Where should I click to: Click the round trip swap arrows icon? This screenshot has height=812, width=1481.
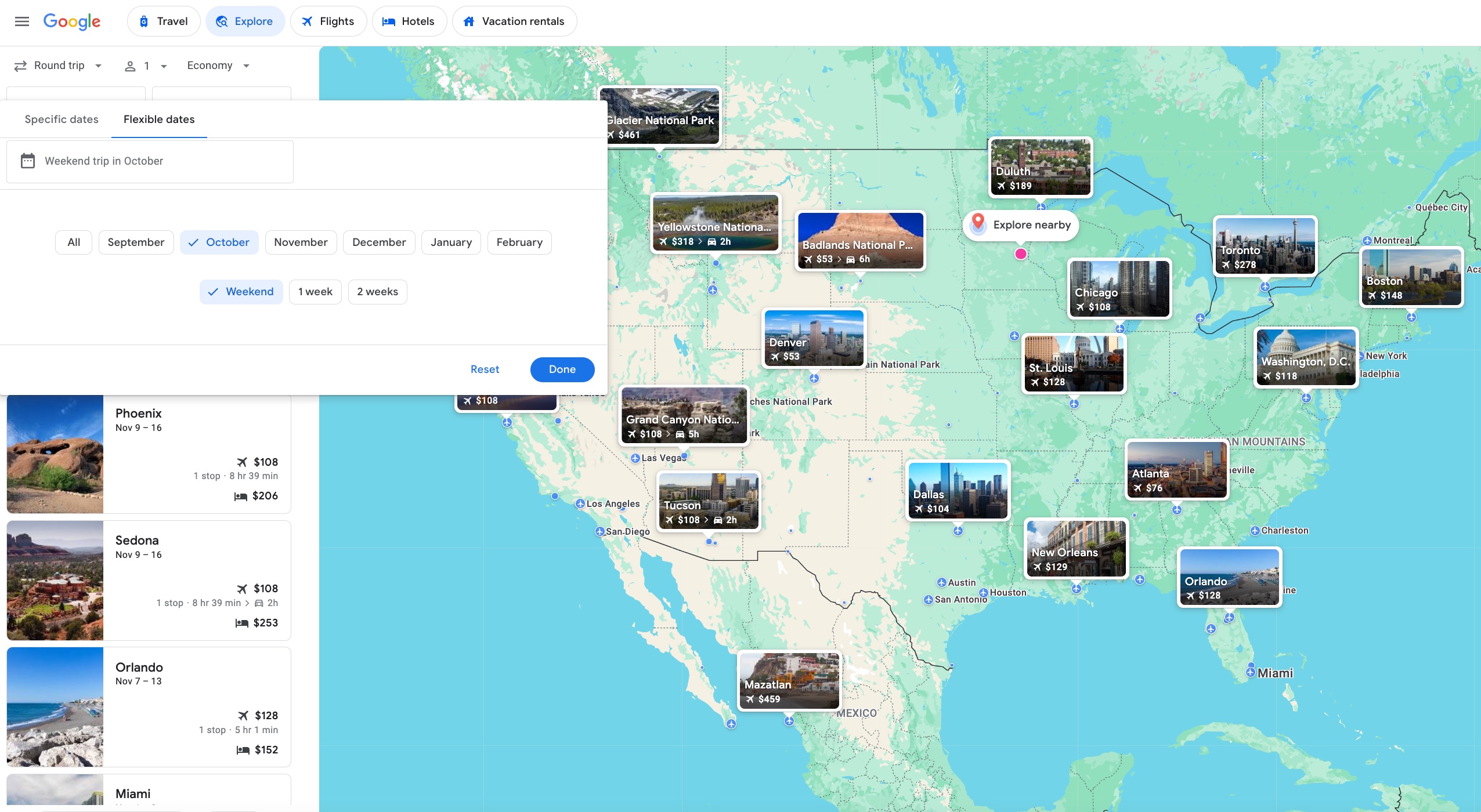click(20, 65)
